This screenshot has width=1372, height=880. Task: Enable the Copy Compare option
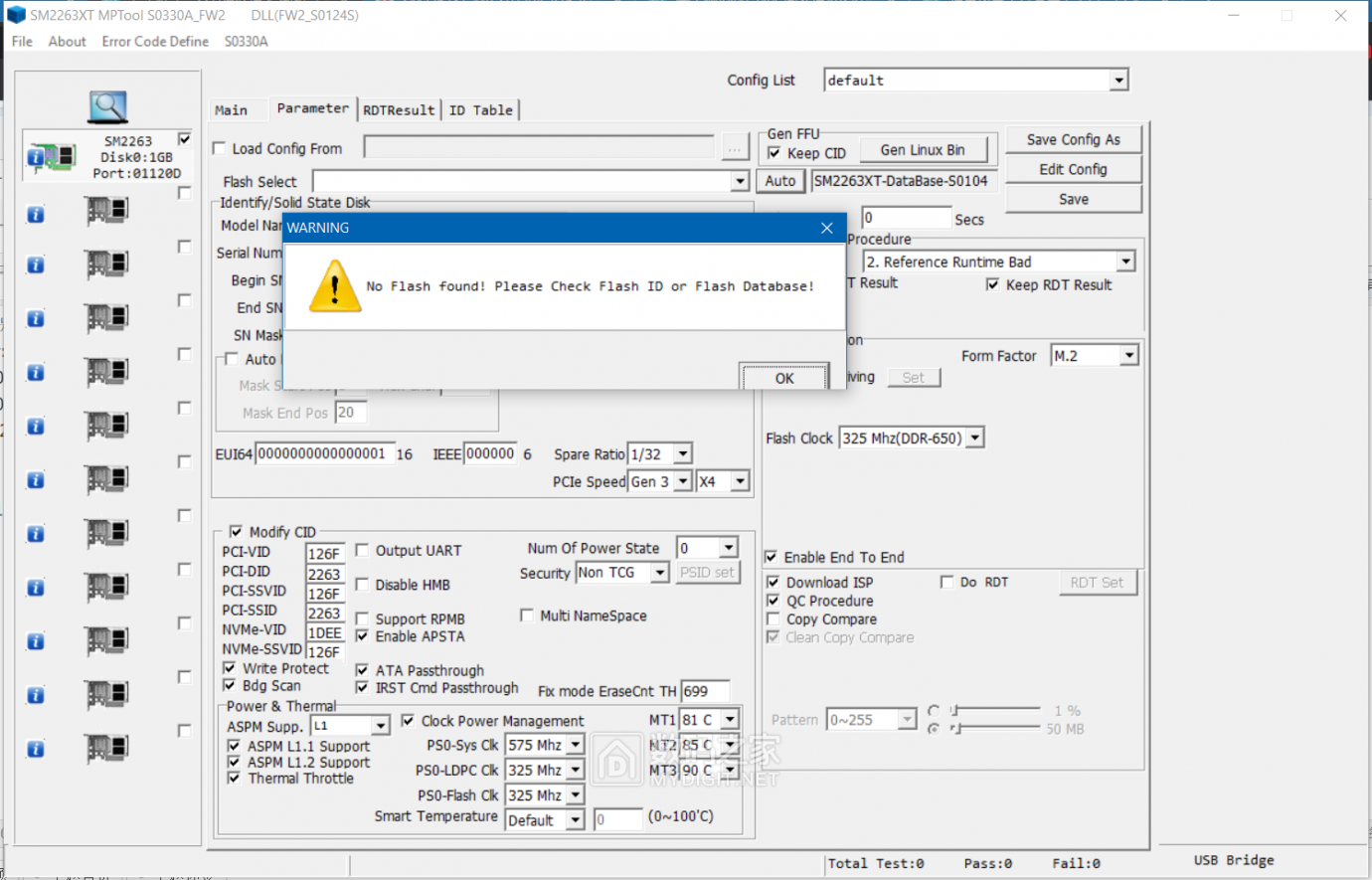pos(772,618)
